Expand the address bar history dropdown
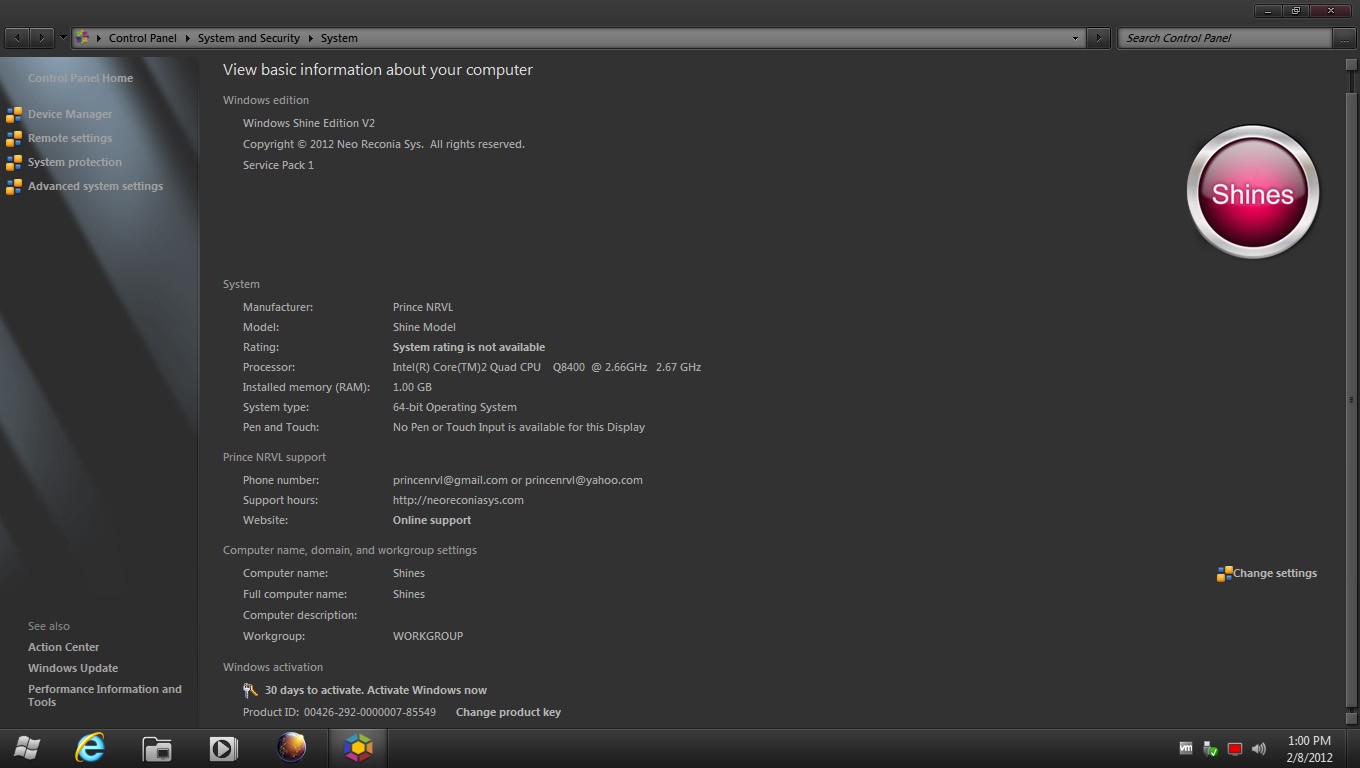1360x768 pixels. click(x=1075, y=38)
